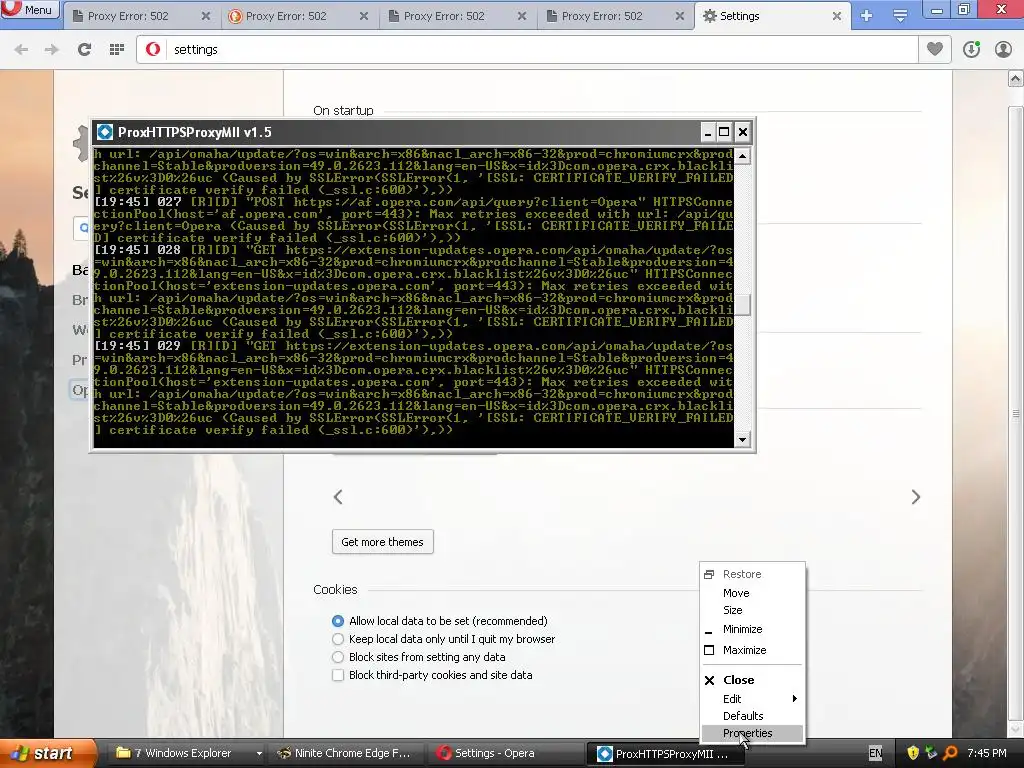The height and width of the screenshot is (768, 1024).
Task: Expand the Edit submenu arrow in the context menu
Action: [x=795, y=699]
